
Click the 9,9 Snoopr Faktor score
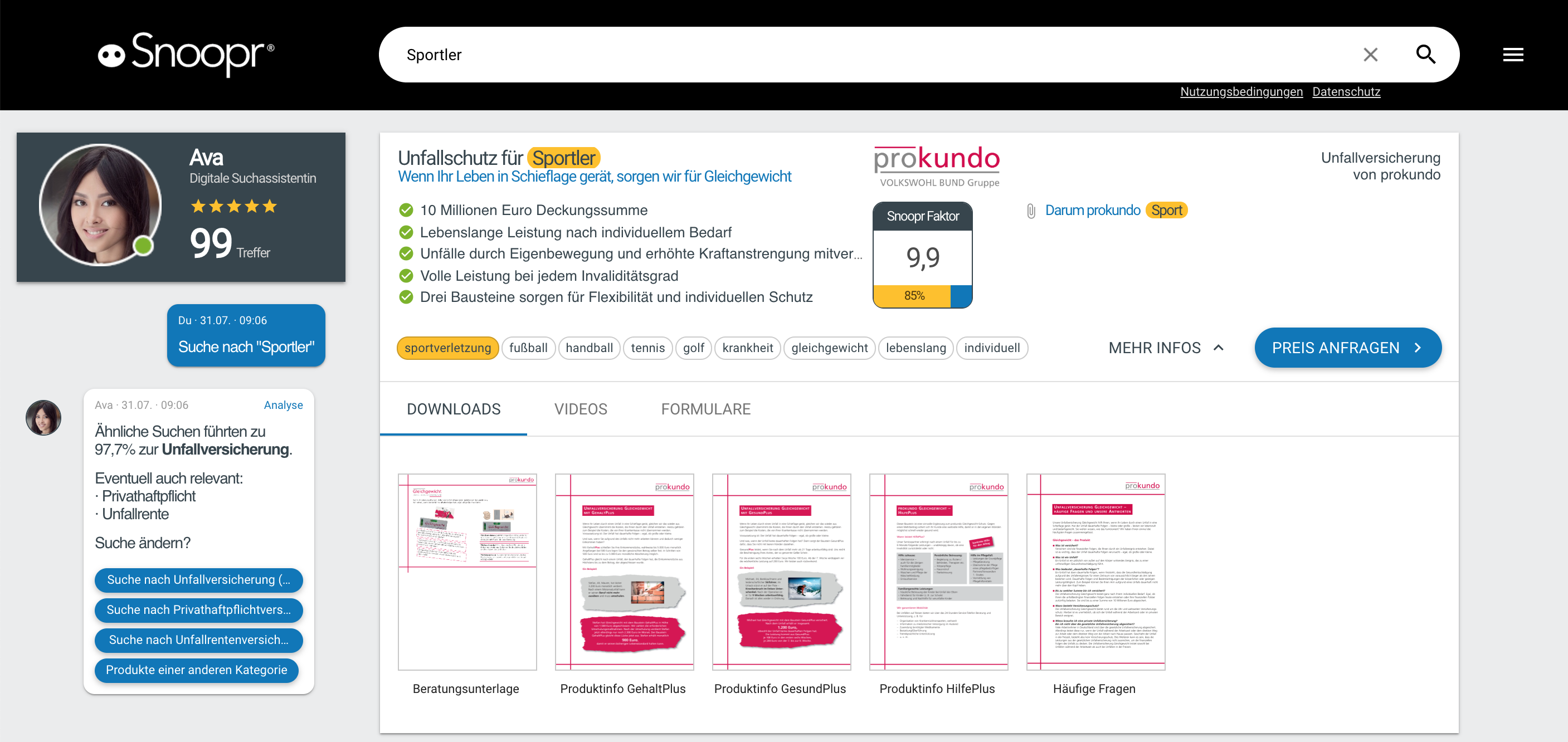coord(922,257)
